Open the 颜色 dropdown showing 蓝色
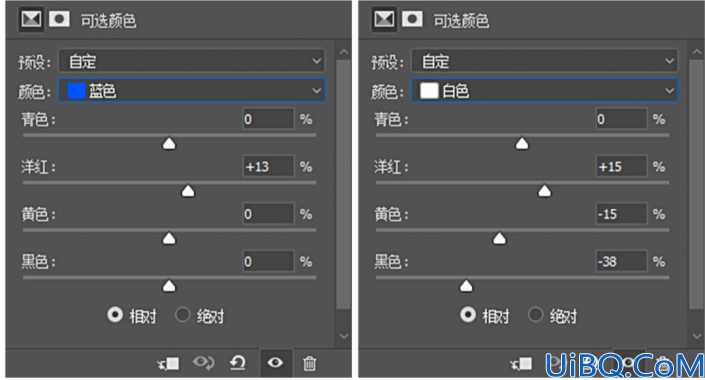 [191, 90]
